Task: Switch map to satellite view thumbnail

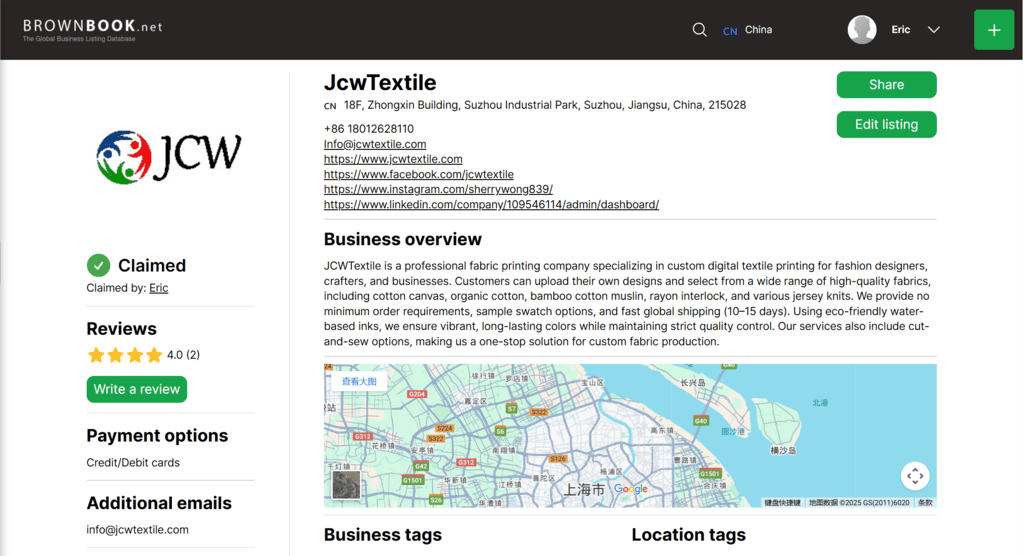Action: 346,485
